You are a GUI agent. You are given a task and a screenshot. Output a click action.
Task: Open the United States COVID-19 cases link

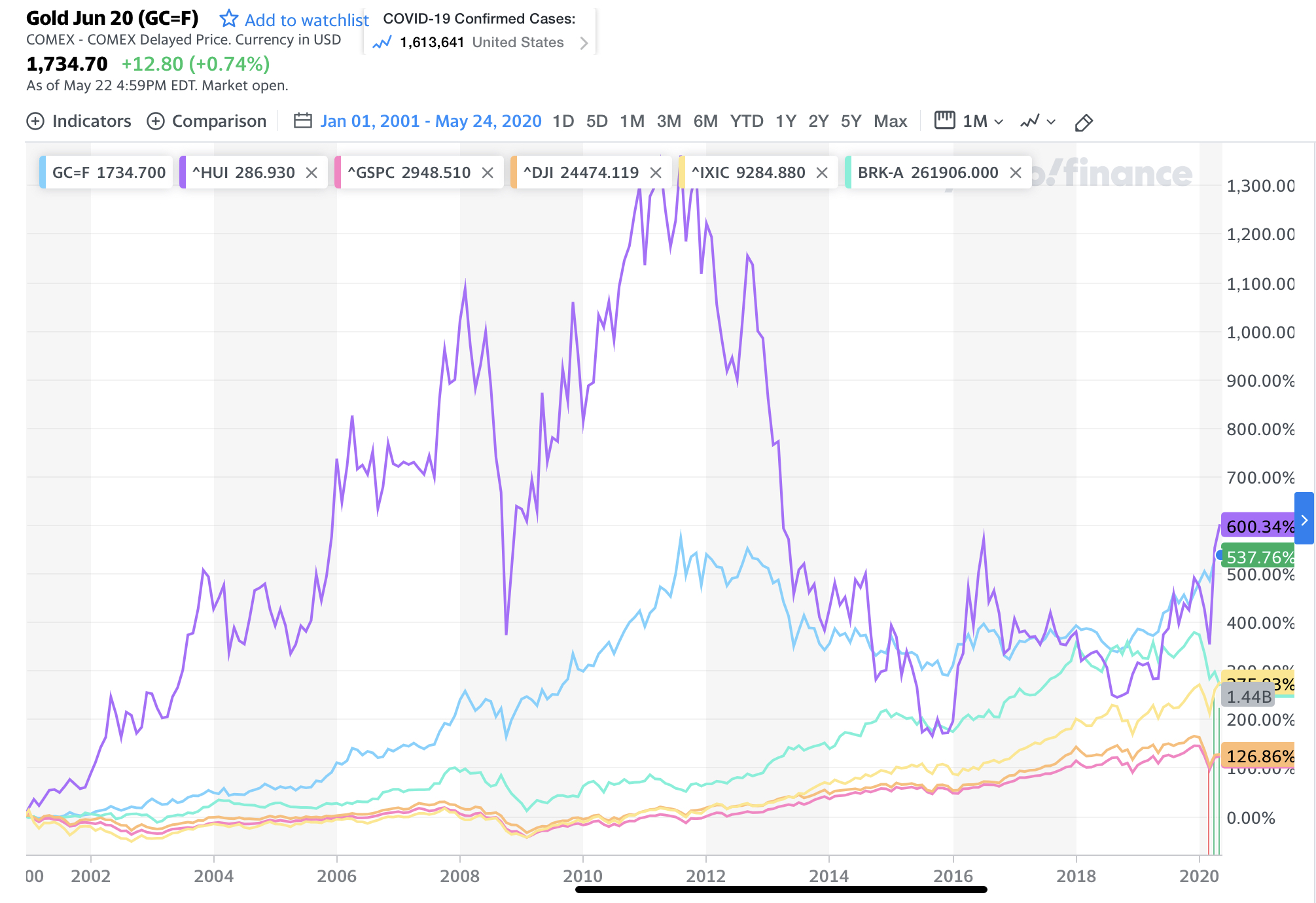coord(518,43)
